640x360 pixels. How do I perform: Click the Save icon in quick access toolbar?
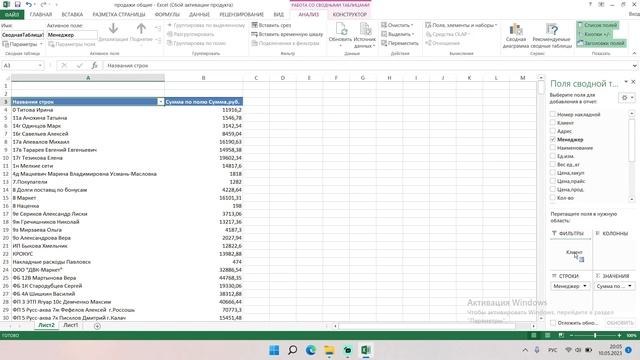point(18,4)
